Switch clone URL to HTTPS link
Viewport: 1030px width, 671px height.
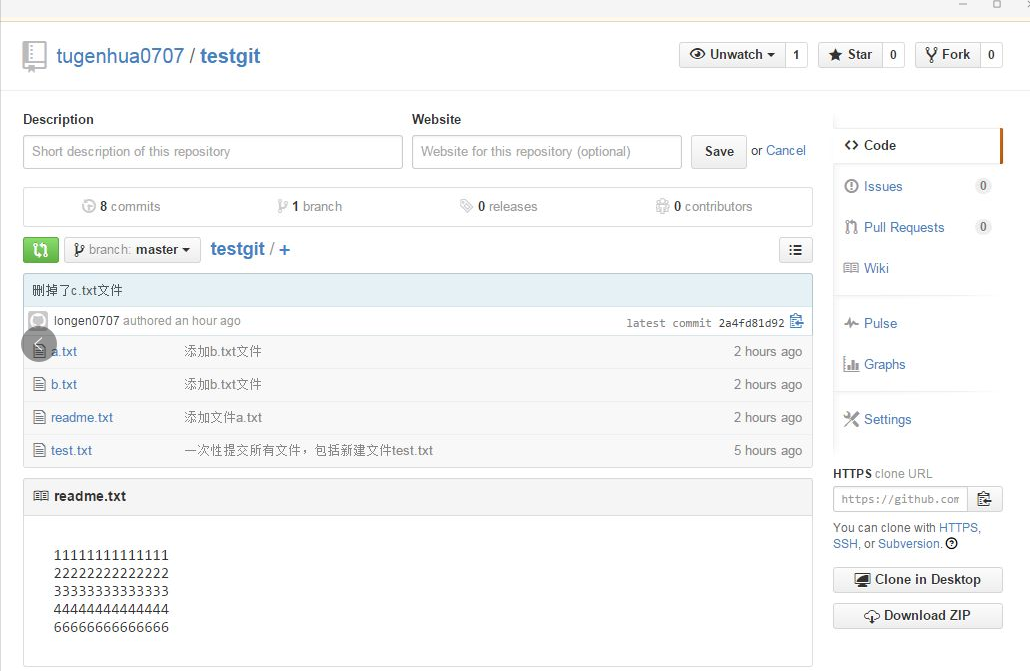[958, 528]
